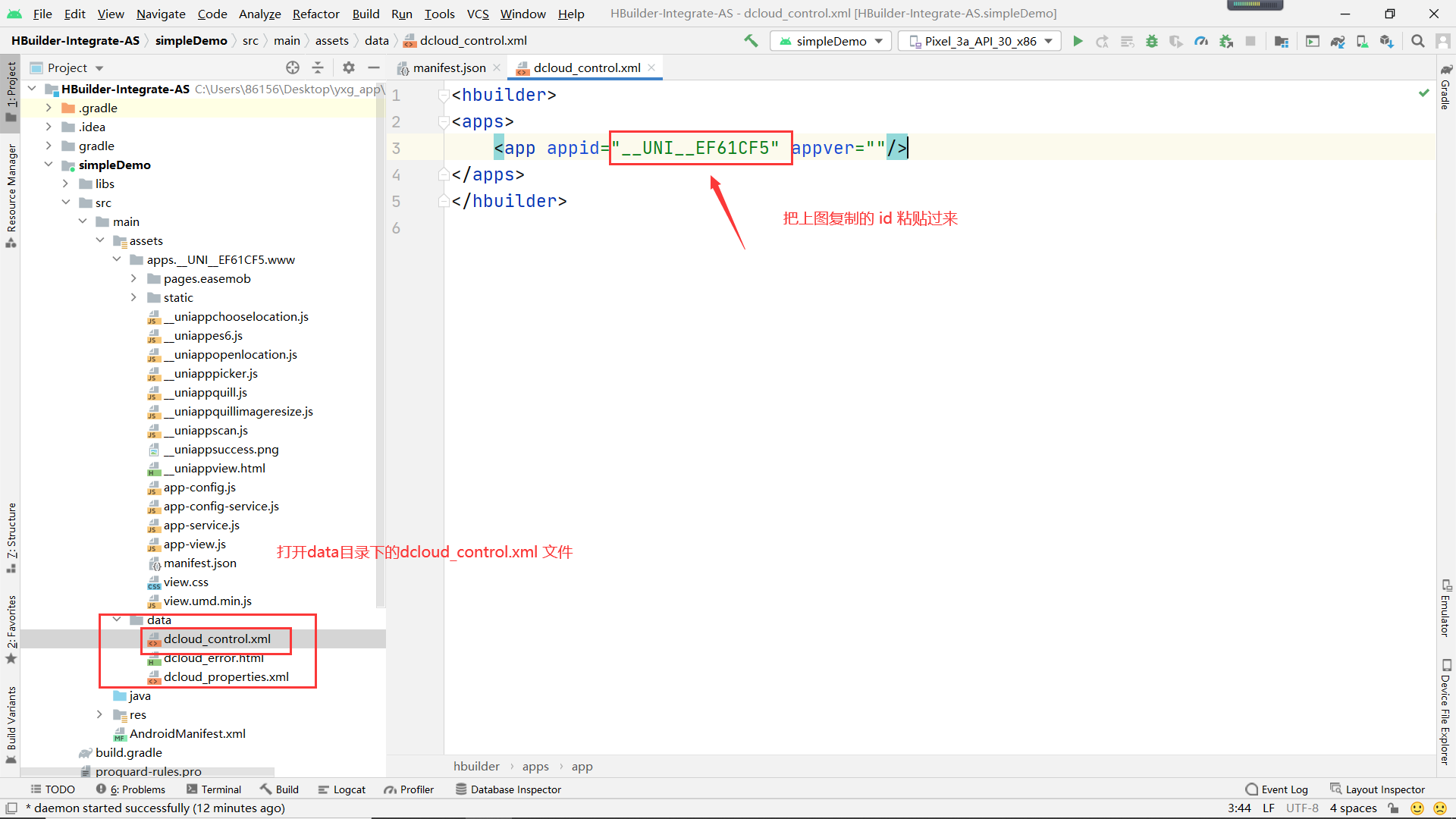Click the Make Project hammer icon
The image size is (1456, 819).
(751, 41)
